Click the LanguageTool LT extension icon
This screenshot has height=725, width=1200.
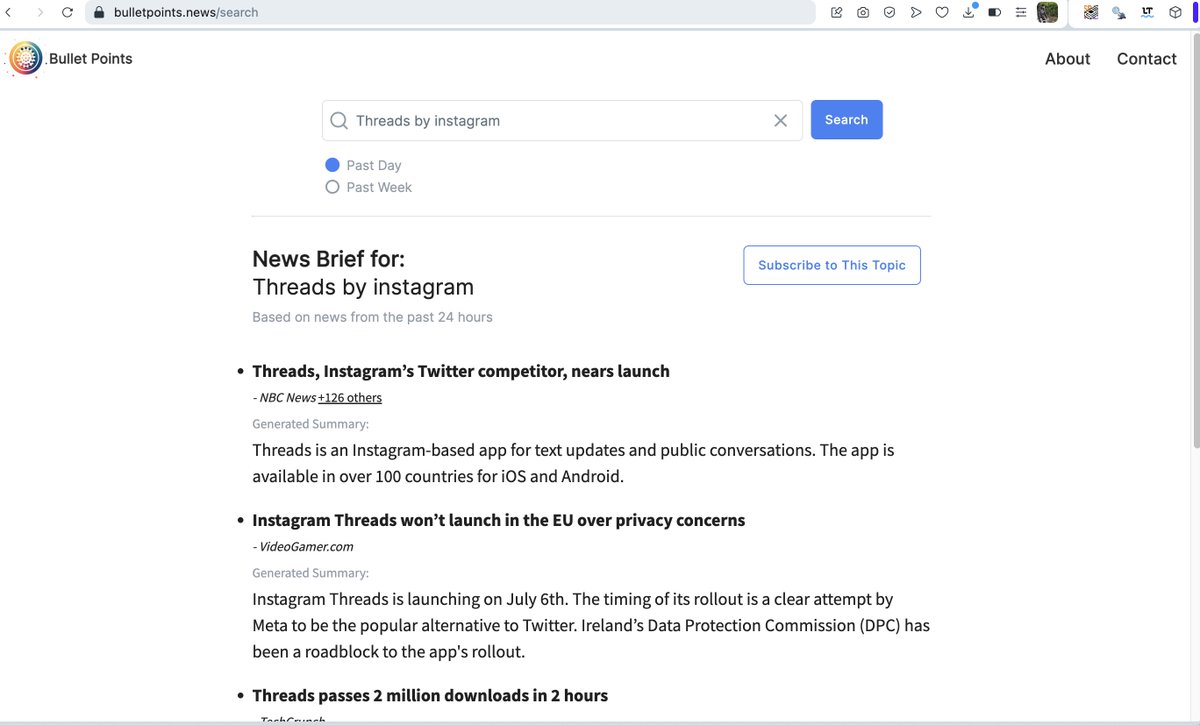click(x=1147, y=12)
